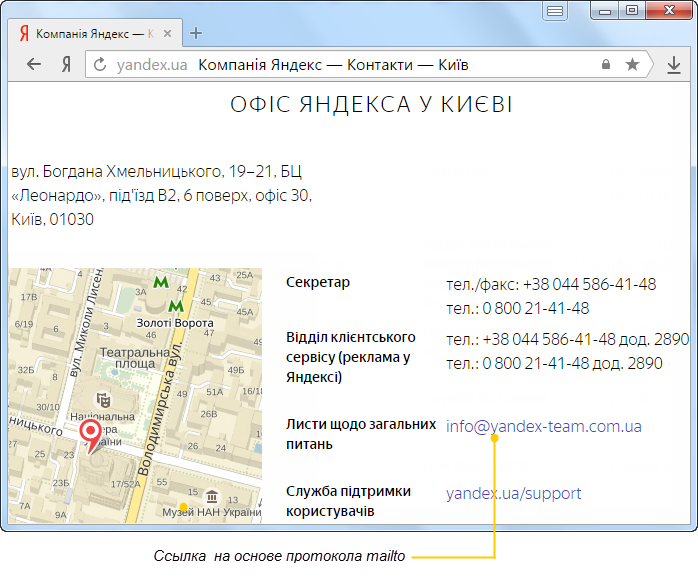Open the downloads arrow icon
Screen dimensions: 698x580
674,65
